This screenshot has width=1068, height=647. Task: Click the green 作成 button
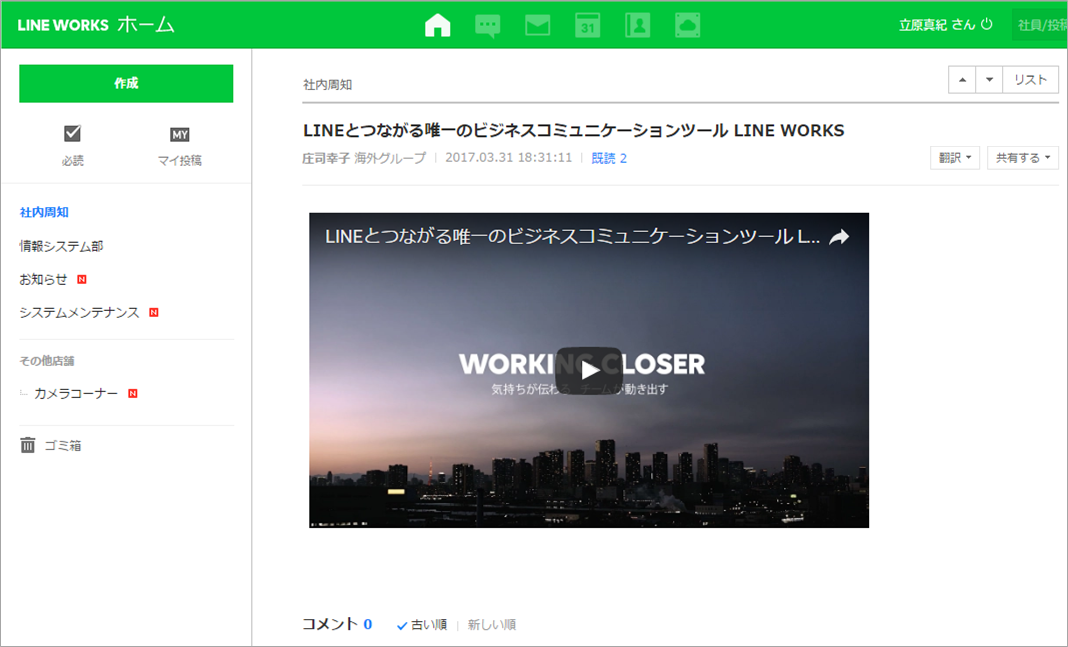[x=126, y=84]
